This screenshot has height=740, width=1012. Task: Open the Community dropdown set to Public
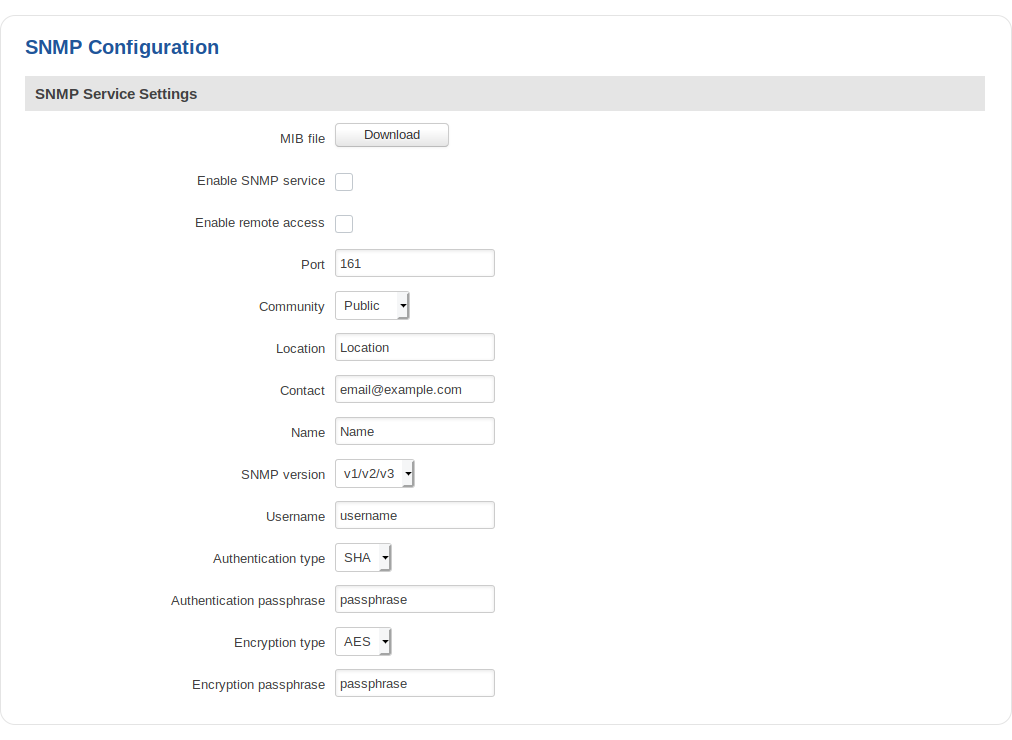pyautogui.click(x=372, y=306)
